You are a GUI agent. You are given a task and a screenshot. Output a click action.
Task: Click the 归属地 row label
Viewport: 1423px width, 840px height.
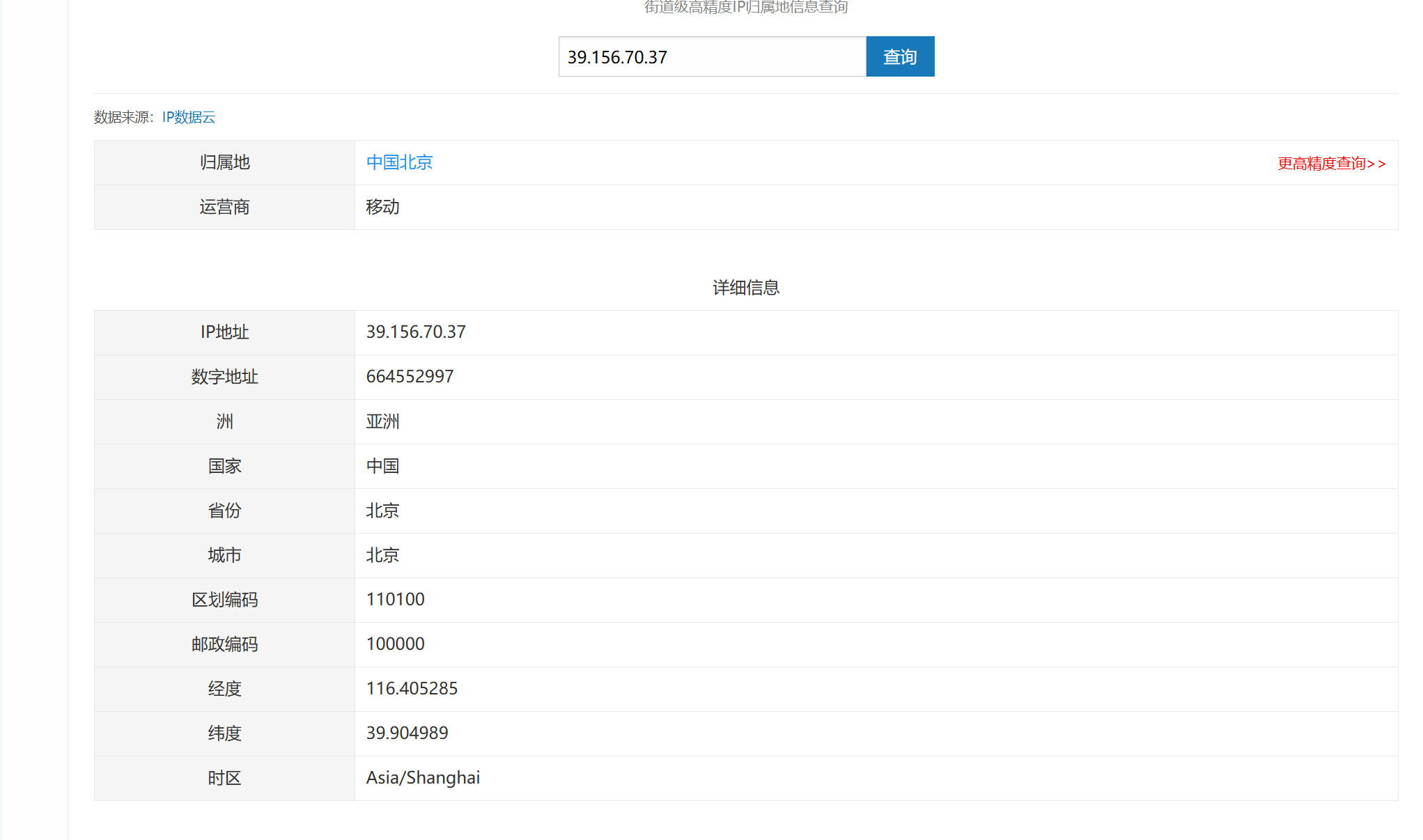tap(224, 162)
